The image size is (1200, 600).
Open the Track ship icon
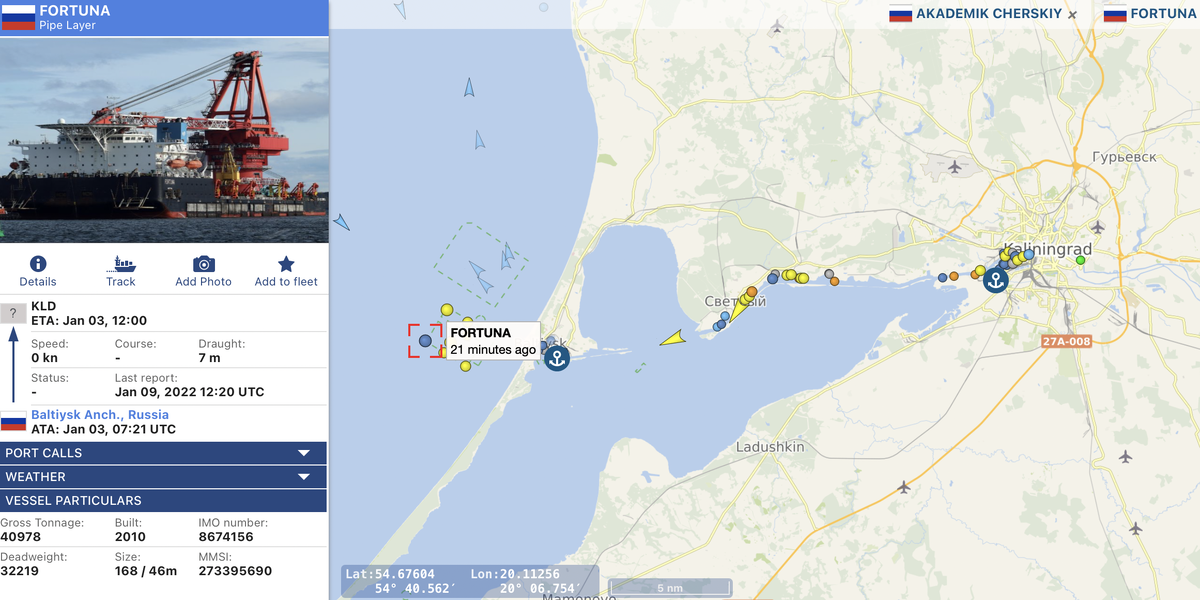121,264
